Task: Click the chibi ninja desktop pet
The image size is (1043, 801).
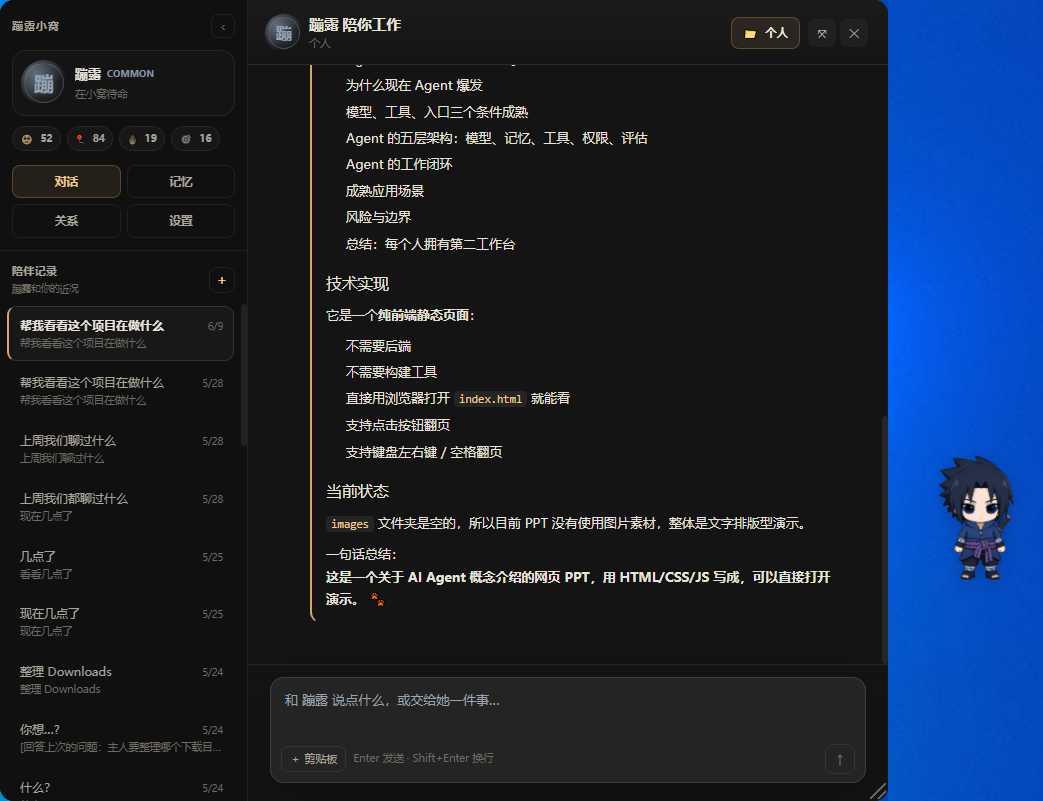Action: coord(976,519)
